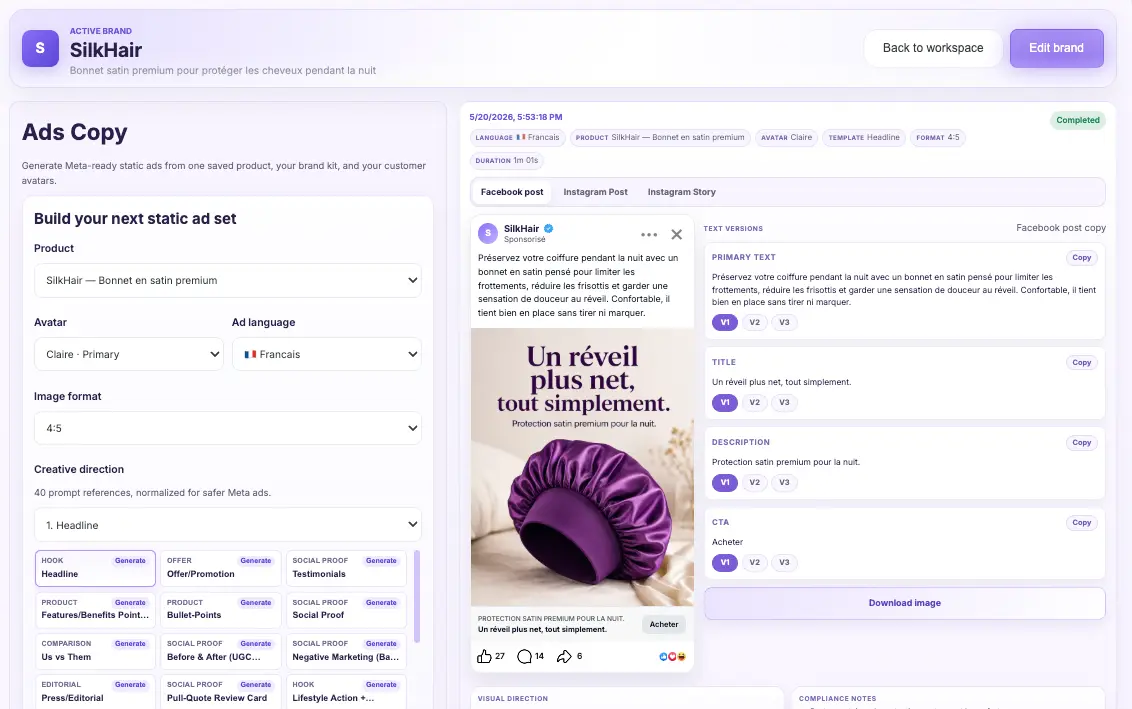Select V2 for Primary Text

pyautogui.click(x=754, y=322)
